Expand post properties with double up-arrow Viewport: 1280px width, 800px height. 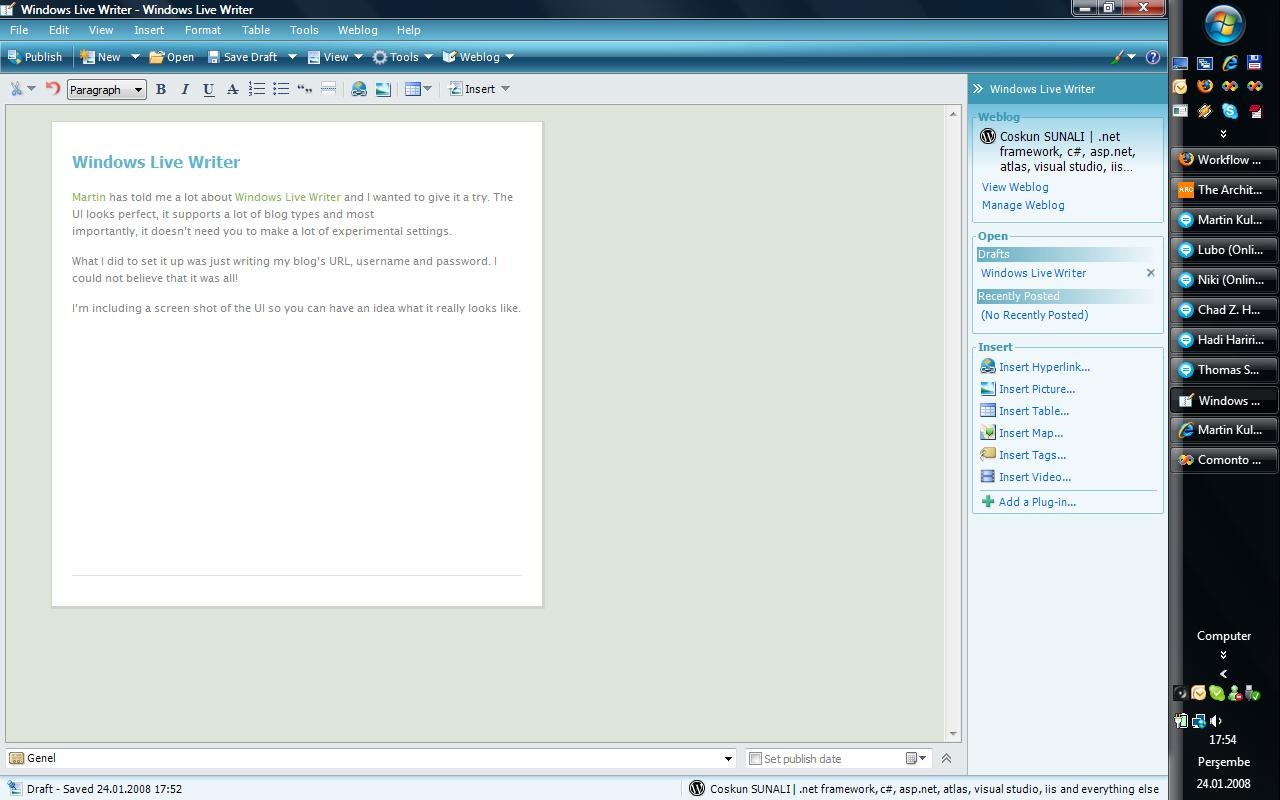click(x=946, y=758)
